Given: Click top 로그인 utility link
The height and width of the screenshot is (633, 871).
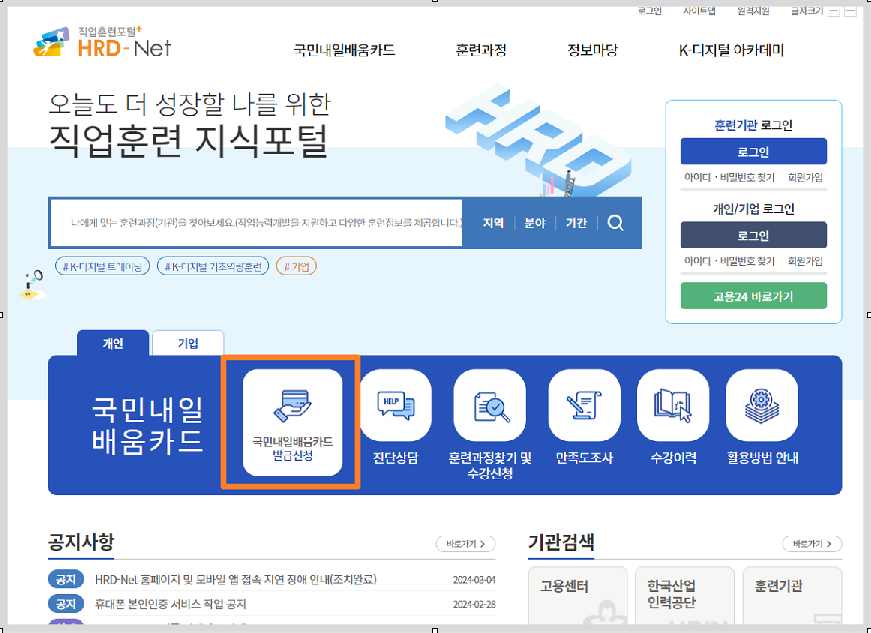Looking at the screenshot, I should click(649, 11).
